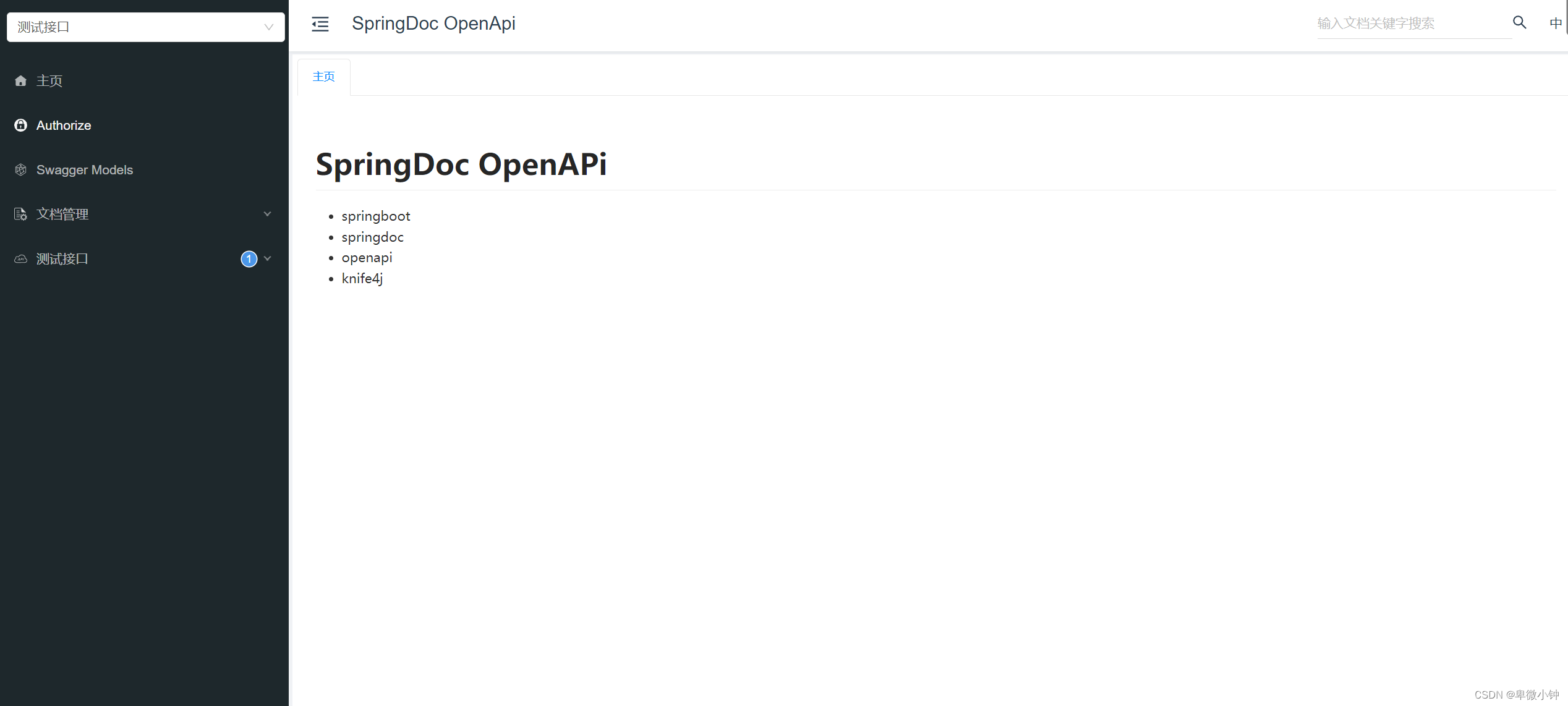Click the 测试接口 cloud icon
Screen dimensions: 1568x706
pyautogui.click(x=20, y=259)
